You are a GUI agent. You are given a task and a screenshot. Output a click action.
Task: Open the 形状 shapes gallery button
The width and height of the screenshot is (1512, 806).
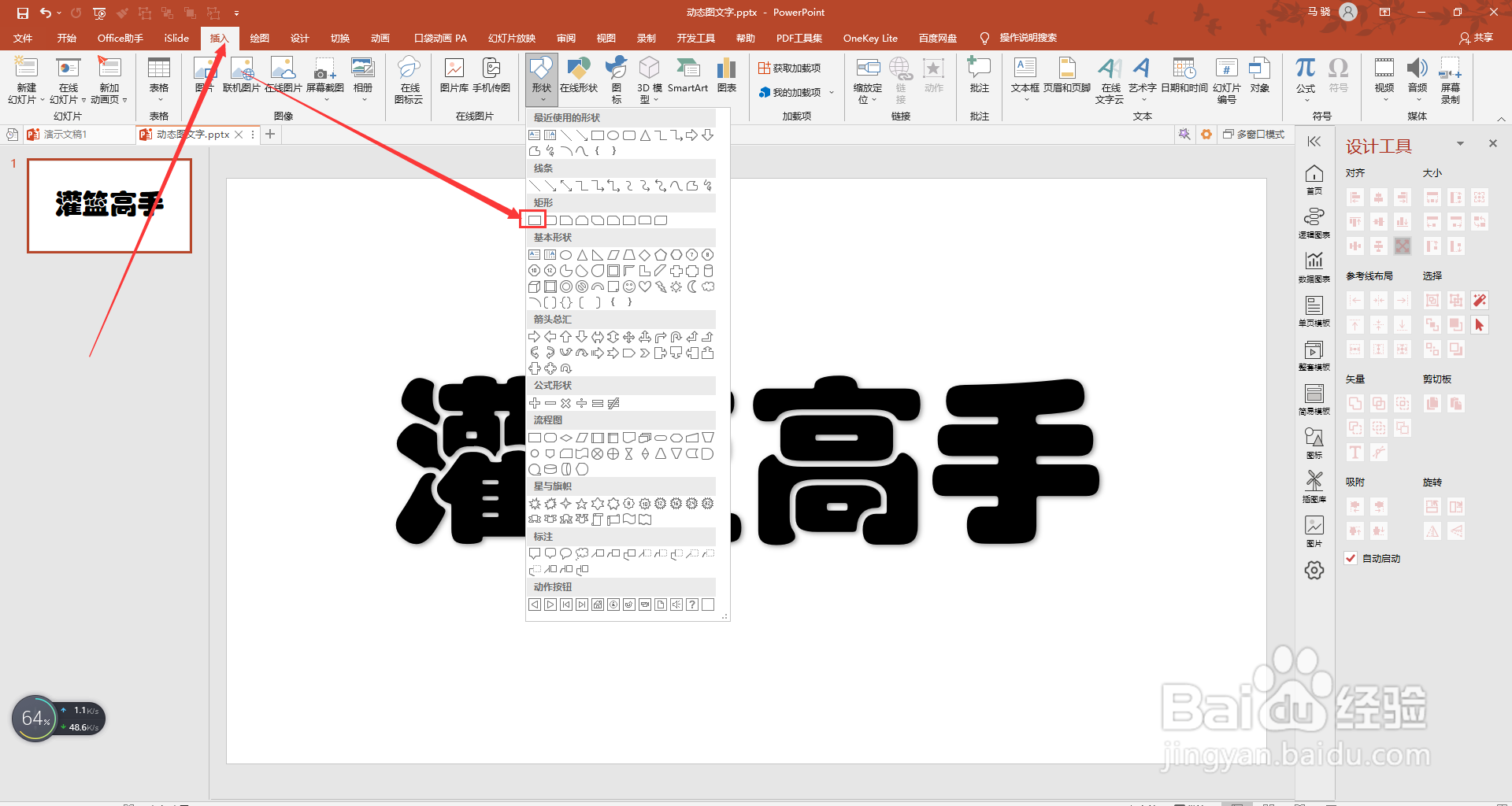(x=542, y=79)
